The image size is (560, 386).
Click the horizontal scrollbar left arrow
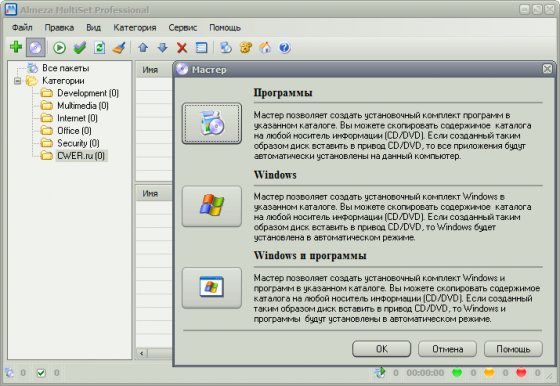click(x=142, y=353)
